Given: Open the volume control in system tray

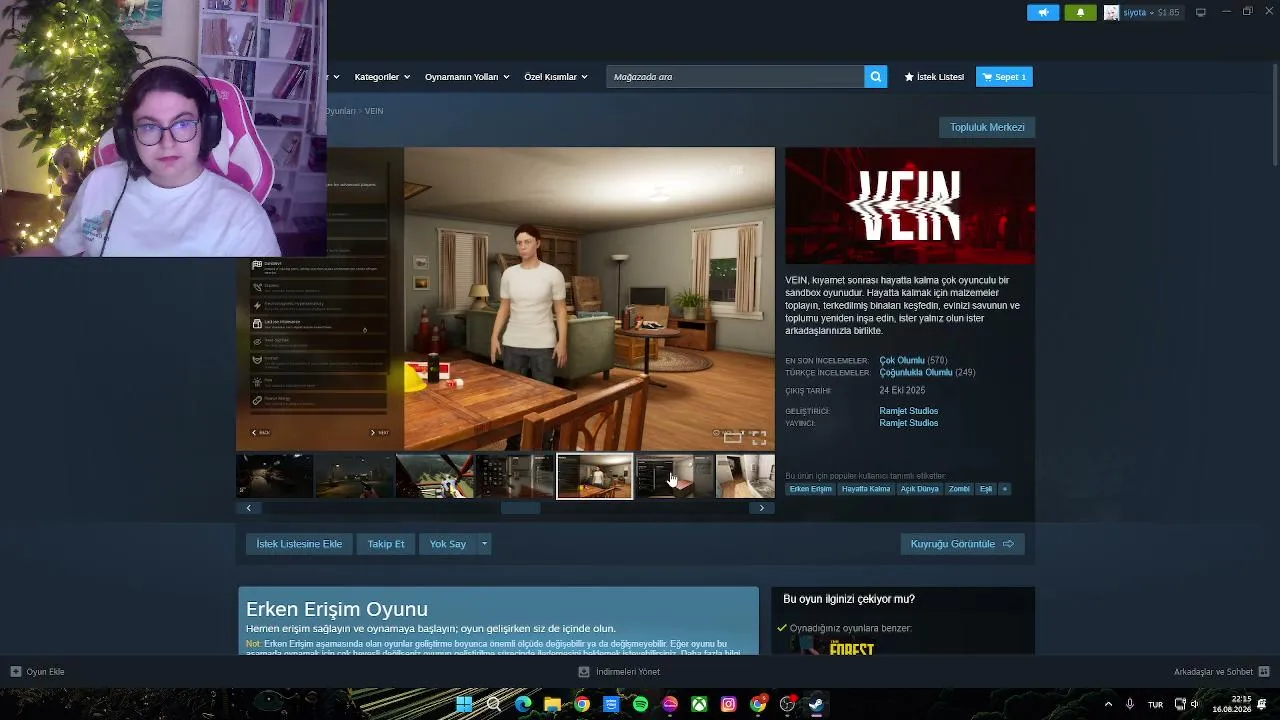Looking at the screenshot, I should (1194, 704).
